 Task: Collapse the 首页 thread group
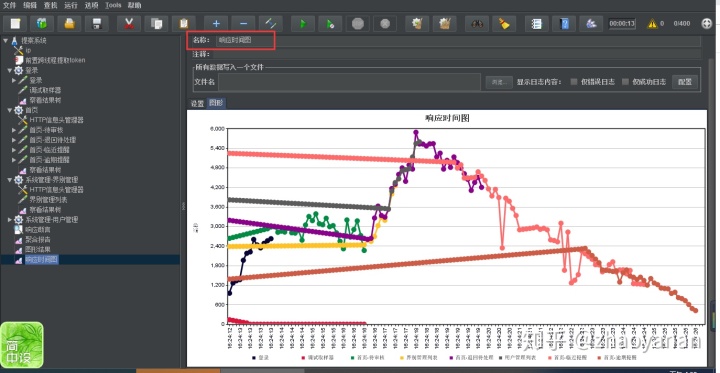10,110
